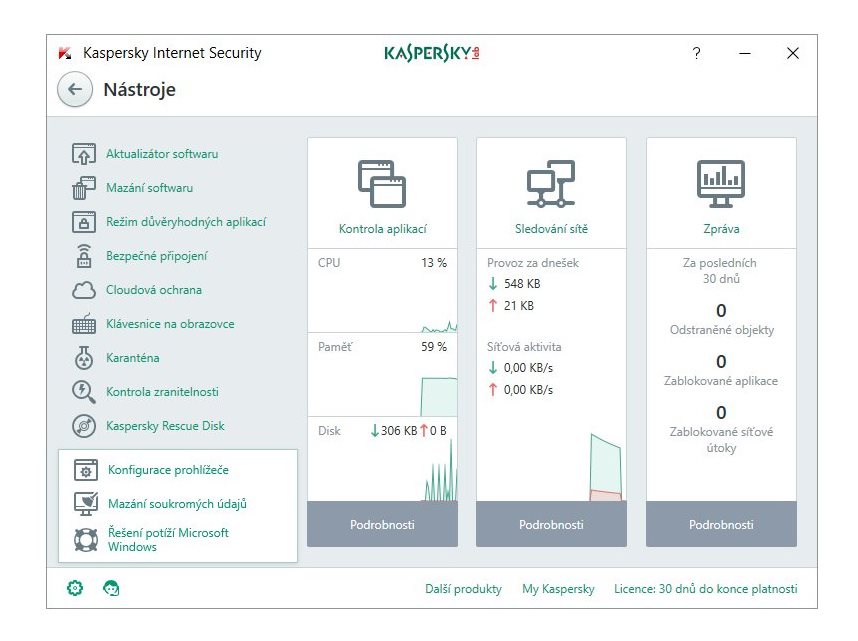Open Kontrola zranitelnosti tool

pos(162,392)
